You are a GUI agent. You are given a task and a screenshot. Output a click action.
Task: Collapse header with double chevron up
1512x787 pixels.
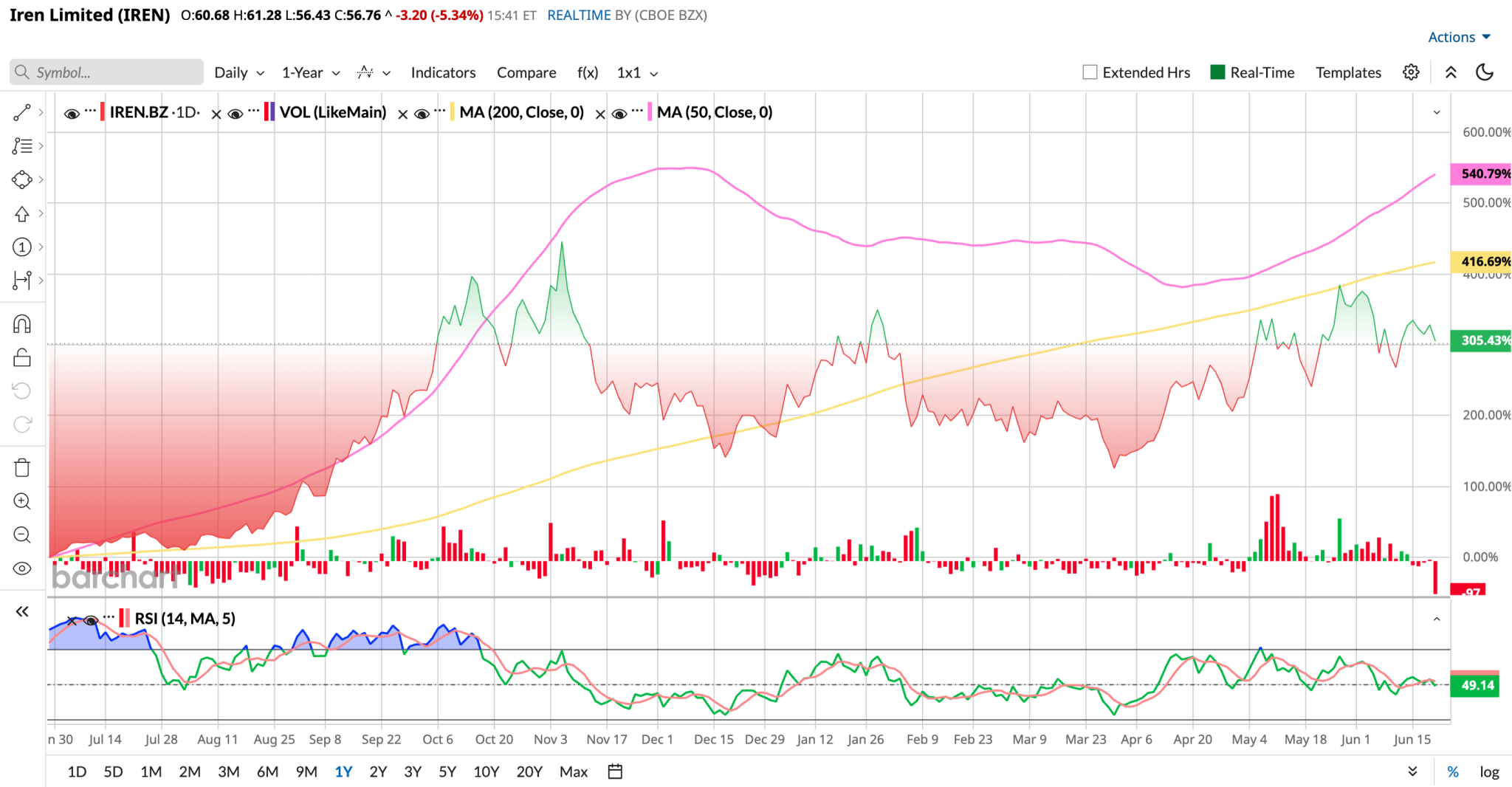click(x=1451, y=72)
